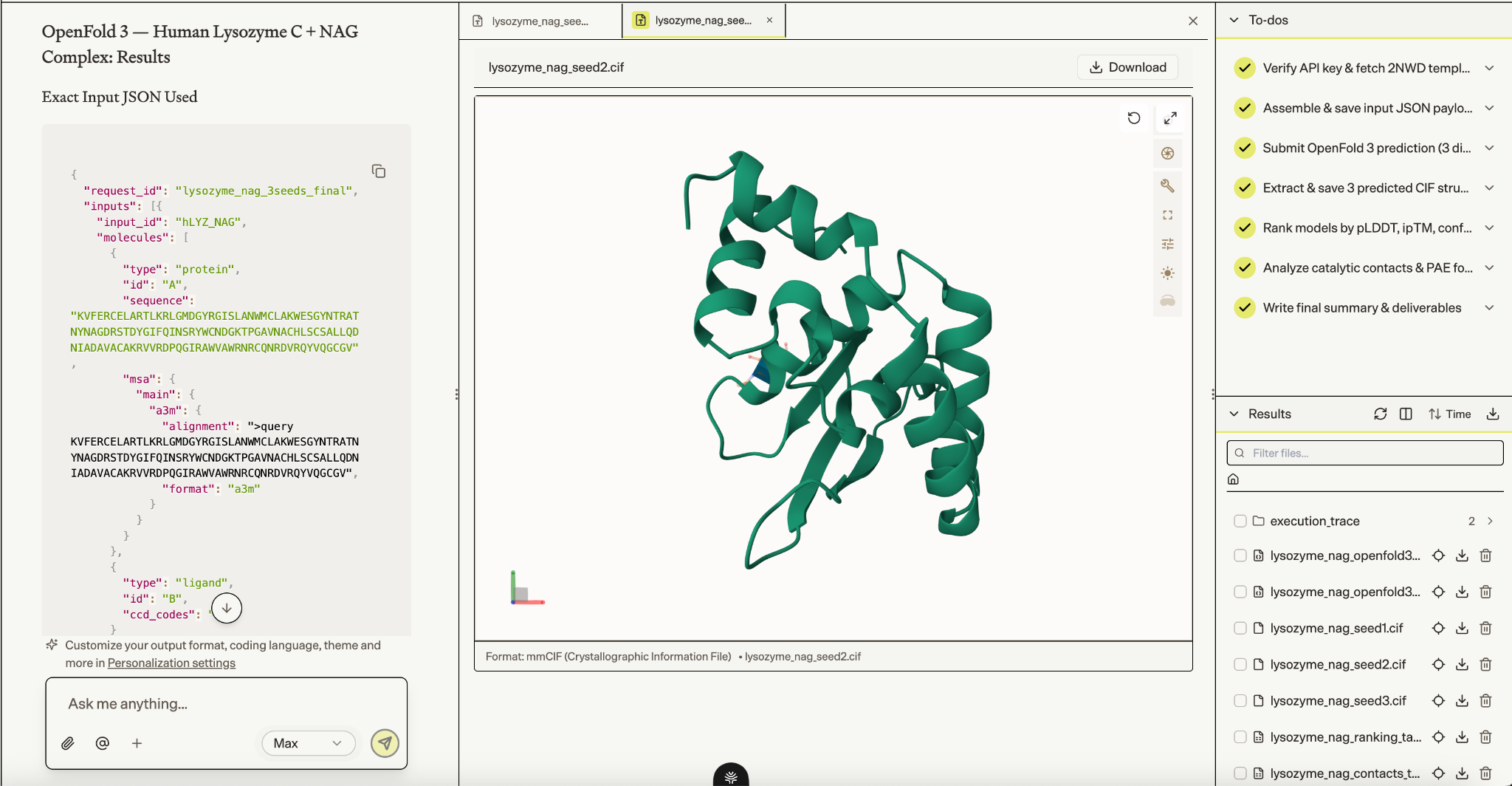Viewport: 1512px width, 786px height.
Task: Attach a file with the paperclip icon
Action: (68, 743)
